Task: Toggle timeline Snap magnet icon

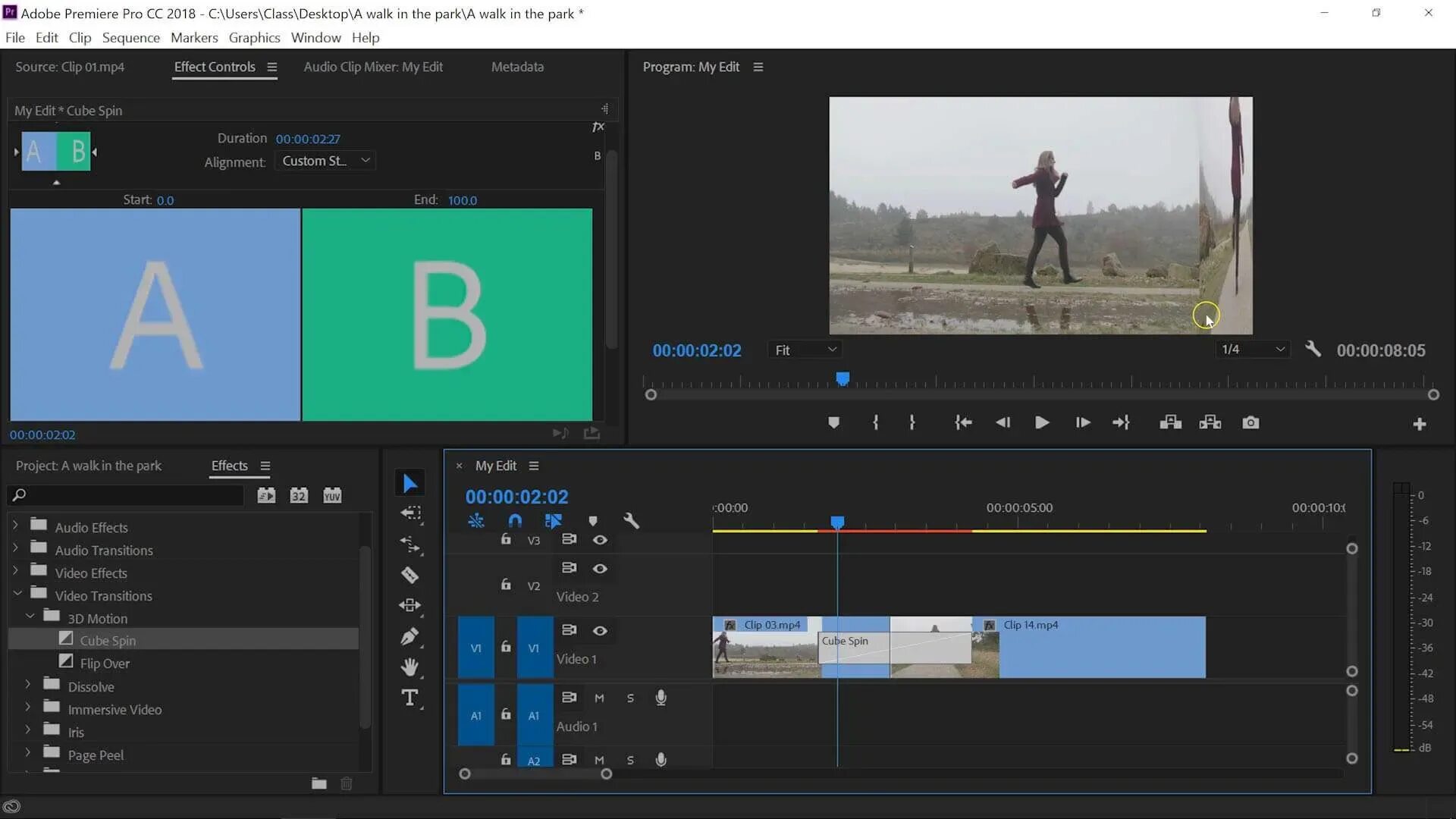Action: coord(515,521)
